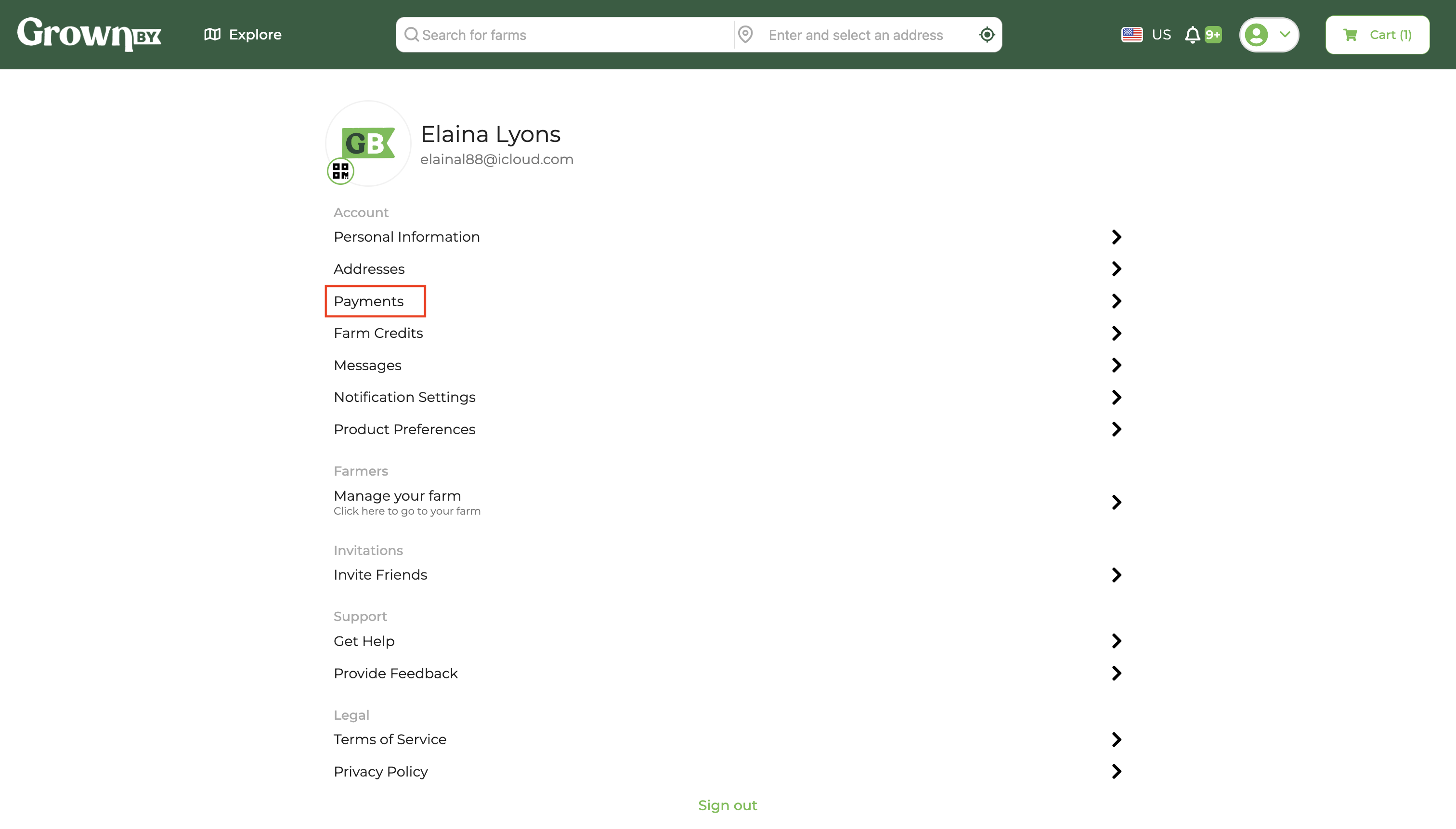The image size is (1456, 829).
Task: Click the search magnifier icon
Action: 411,35
